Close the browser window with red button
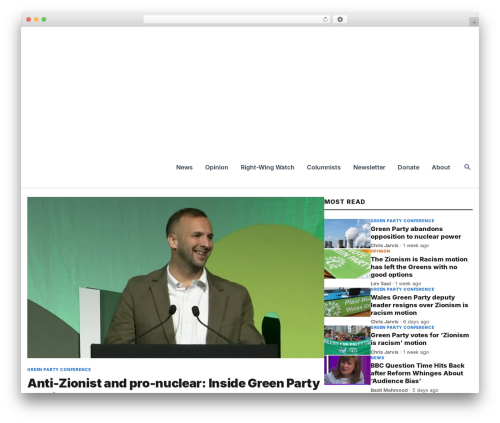 (x=29, y=19)
